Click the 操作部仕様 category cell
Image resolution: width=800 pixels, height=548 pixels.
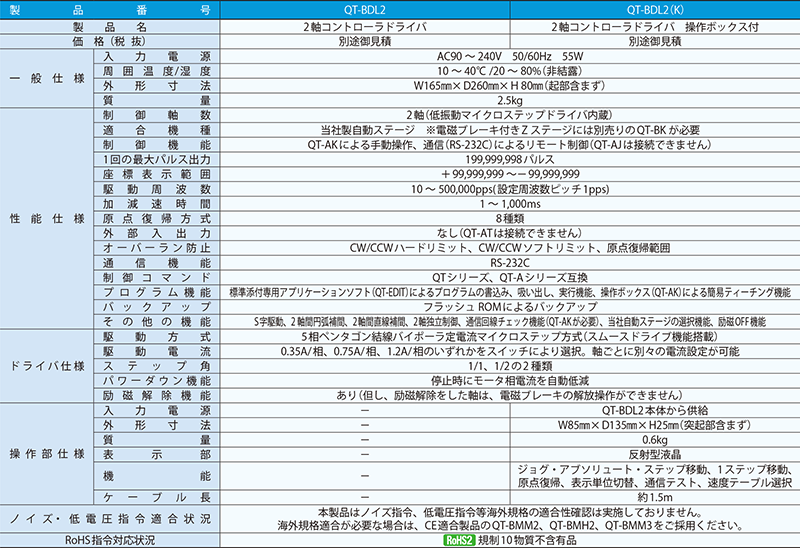click(x=46, y=454)
